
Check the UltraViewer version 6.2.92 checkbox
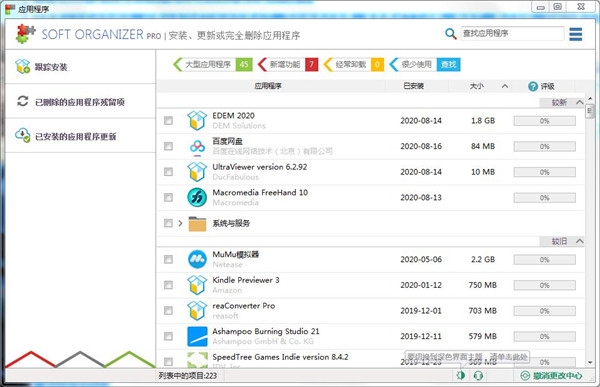(x=168, y=172)
